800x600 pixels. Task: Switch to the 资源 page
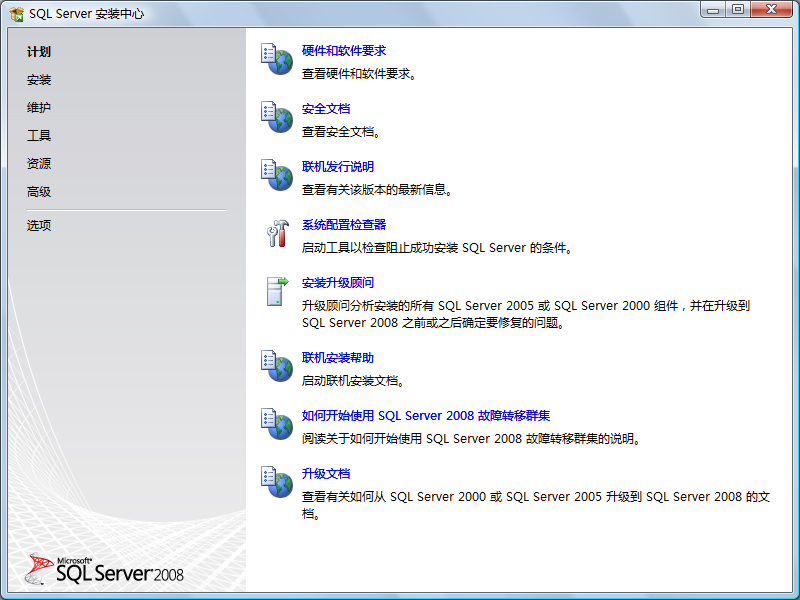(39, 164)
